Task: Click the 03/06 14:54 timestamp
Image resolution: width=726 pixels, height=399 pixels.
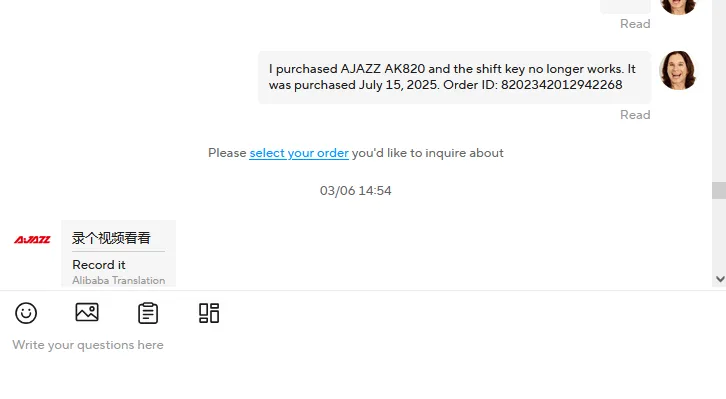Action: pyautogui.click(x=356, y=191)
